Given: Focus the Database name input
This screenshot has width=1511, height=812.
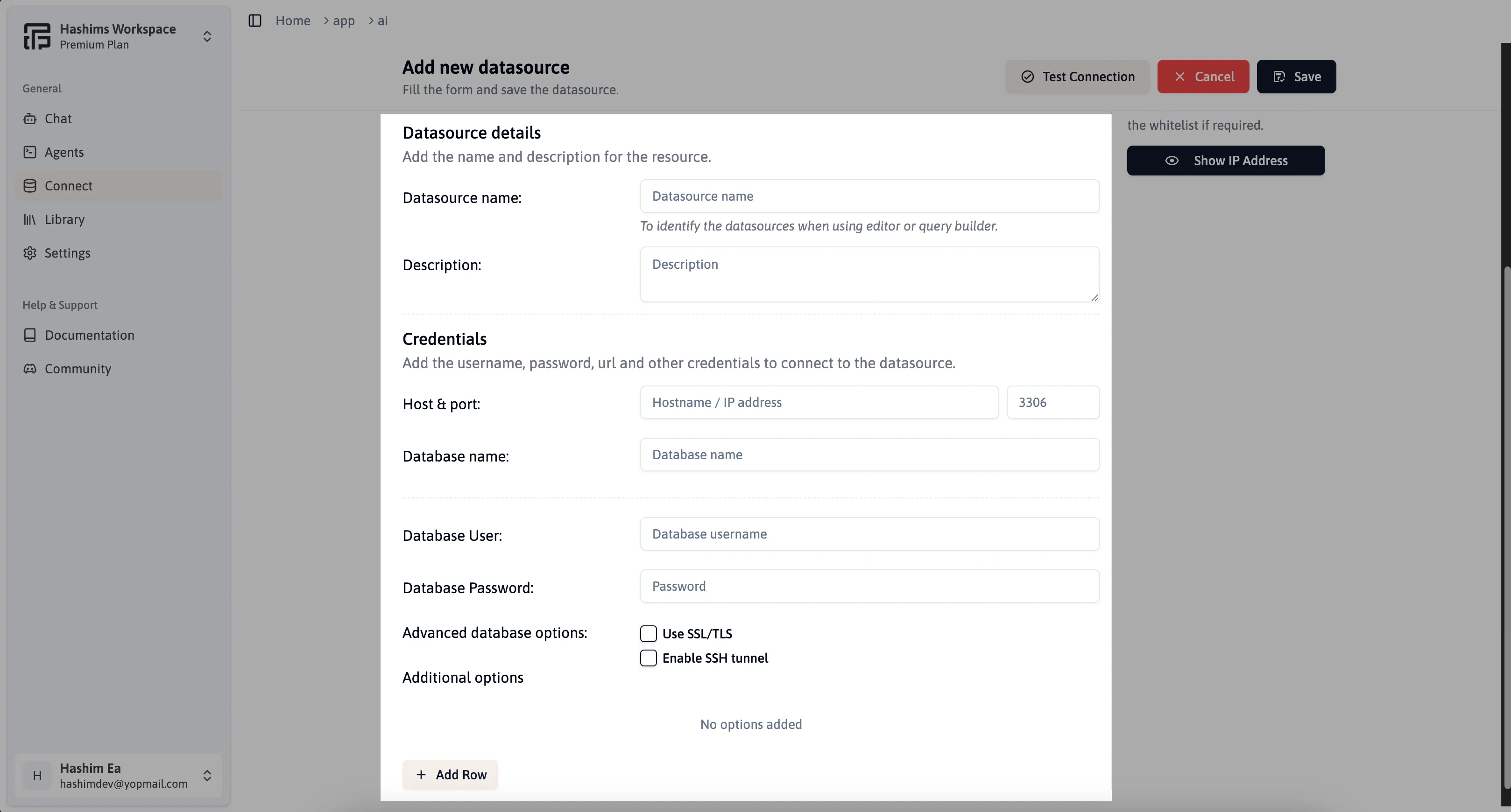Looking at the screenshot, I should (870, 455).
